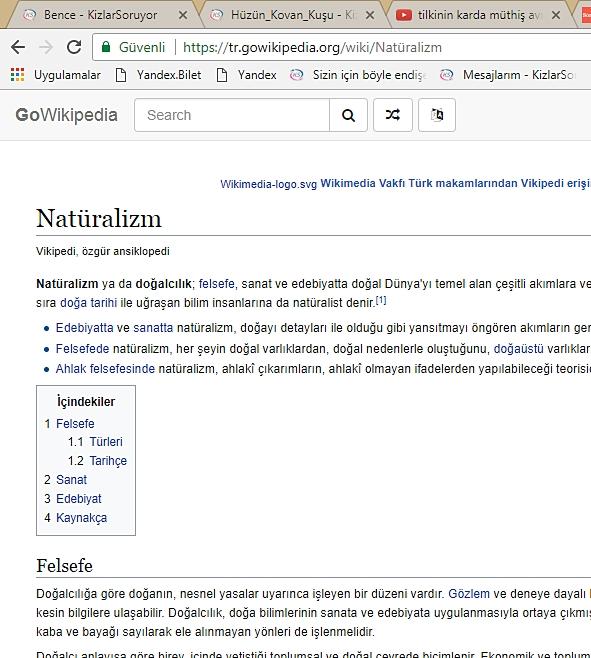Click YouTube favicon on tilkinin tab
This screenshot has height=658, width=591.
click(x=404, y=15)
